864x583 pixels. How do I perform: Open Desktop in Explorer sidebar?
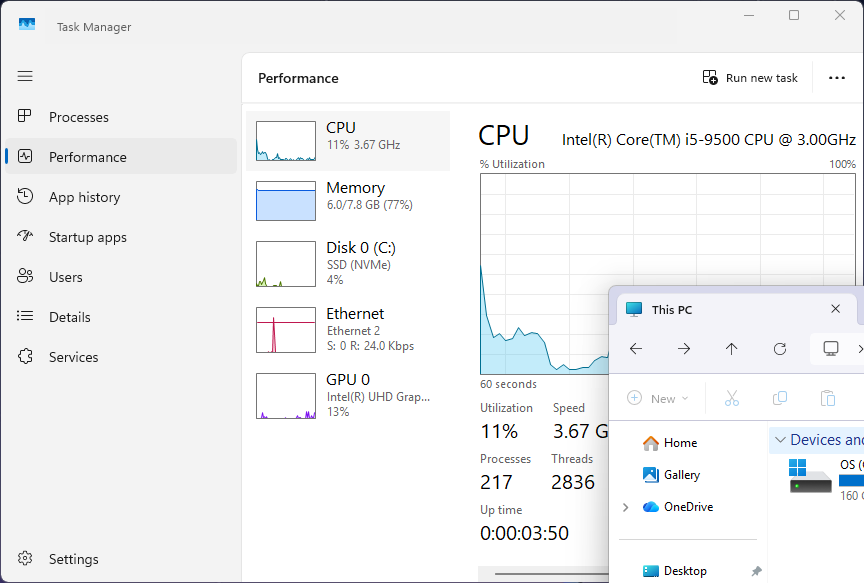(x=685, y=571)
